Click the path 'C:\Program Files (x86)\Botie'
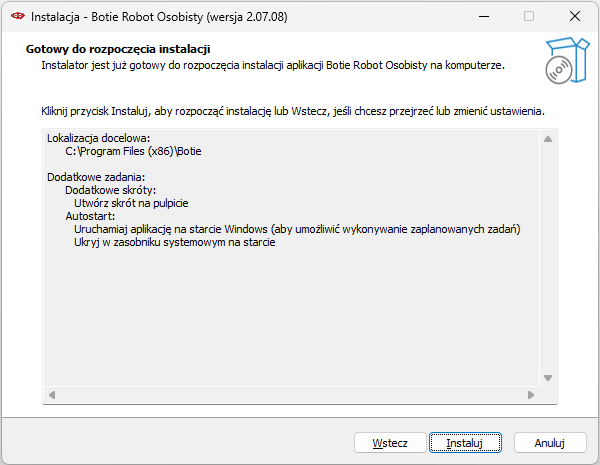This screenshot has height=465, width=600. tap(133, 151)
